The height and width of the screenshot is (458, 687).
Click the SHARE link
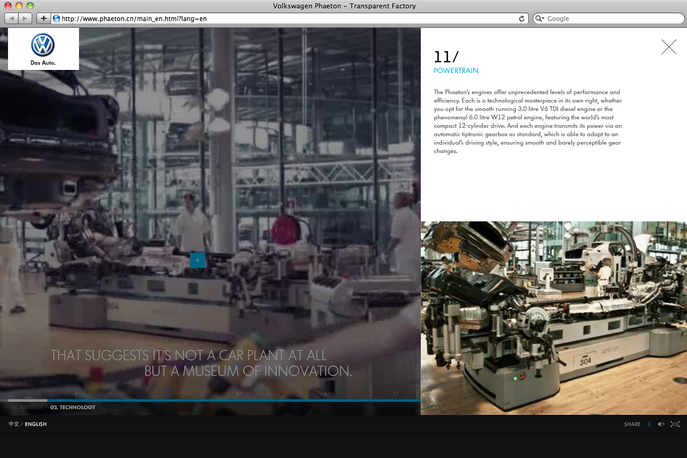[632, 424]
